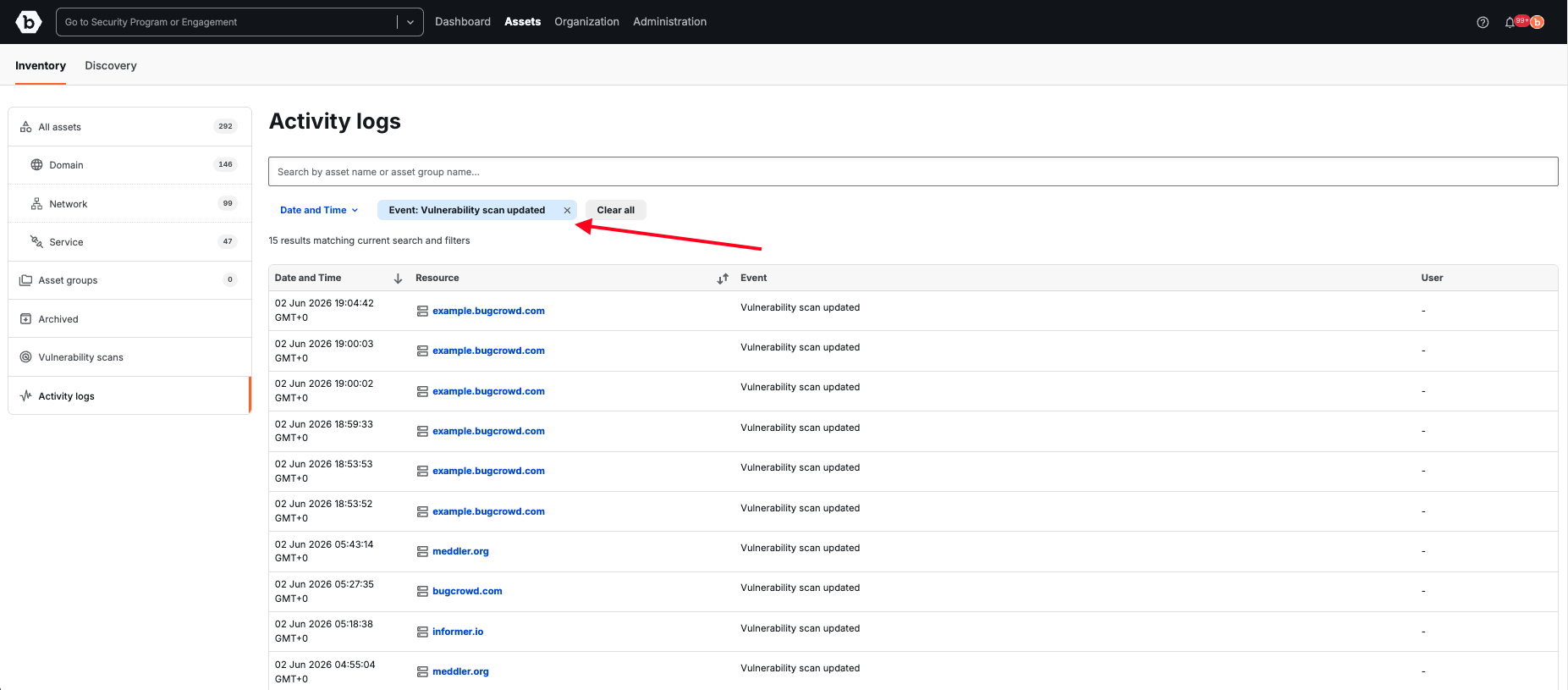The image size is (1568, 690).
Task: Click server icon for 19:00:02 example.bugcrowd.com row
Action: (x=422, y=392)
